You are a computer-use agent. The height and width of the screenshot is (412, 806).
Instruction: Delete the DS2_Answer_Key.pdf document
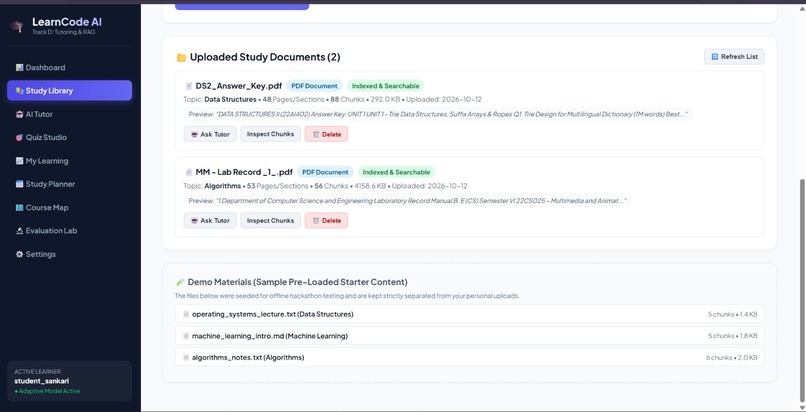(x=326, y=134)
